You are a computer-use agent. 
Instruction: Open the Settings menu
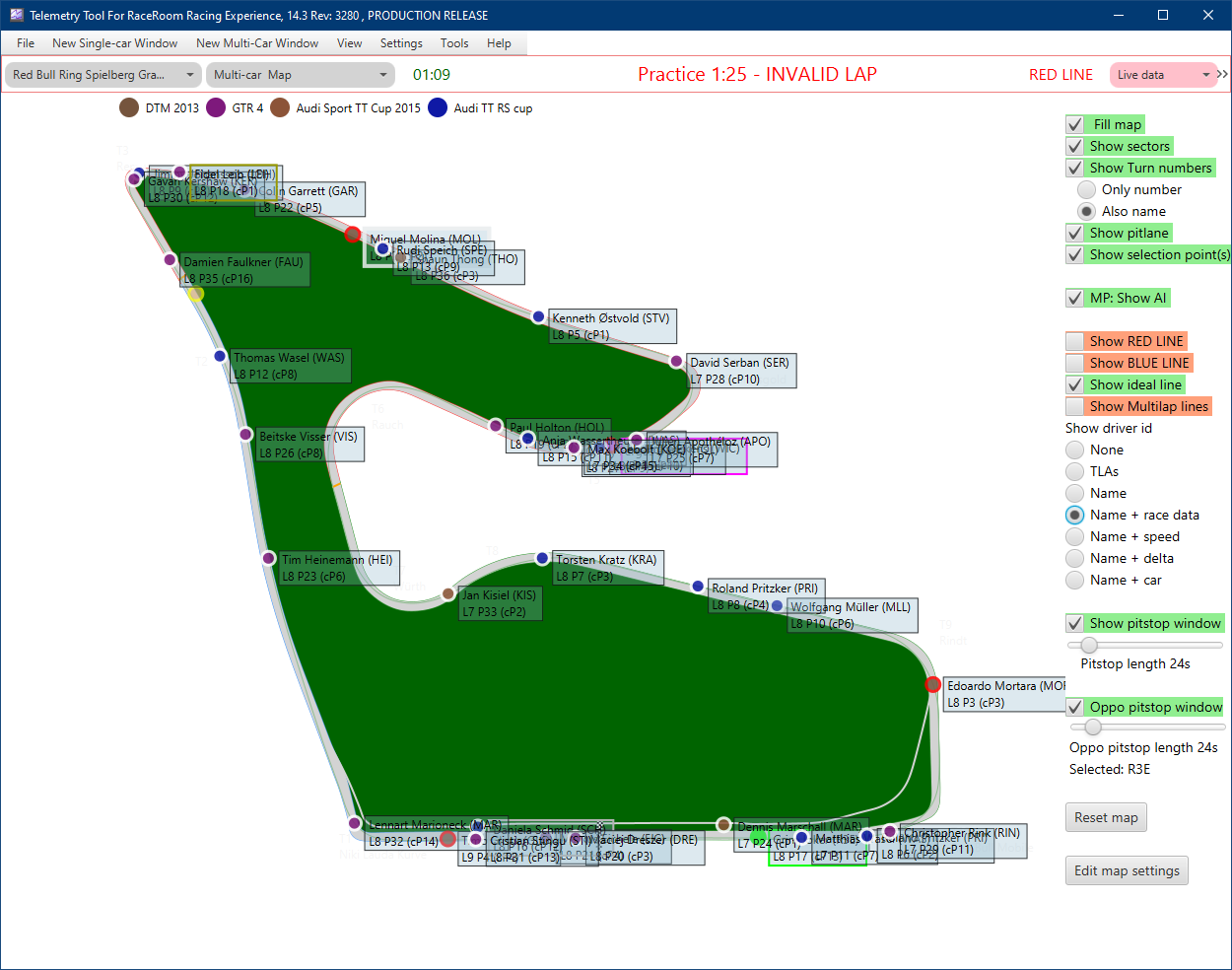[x=401, y=43]
